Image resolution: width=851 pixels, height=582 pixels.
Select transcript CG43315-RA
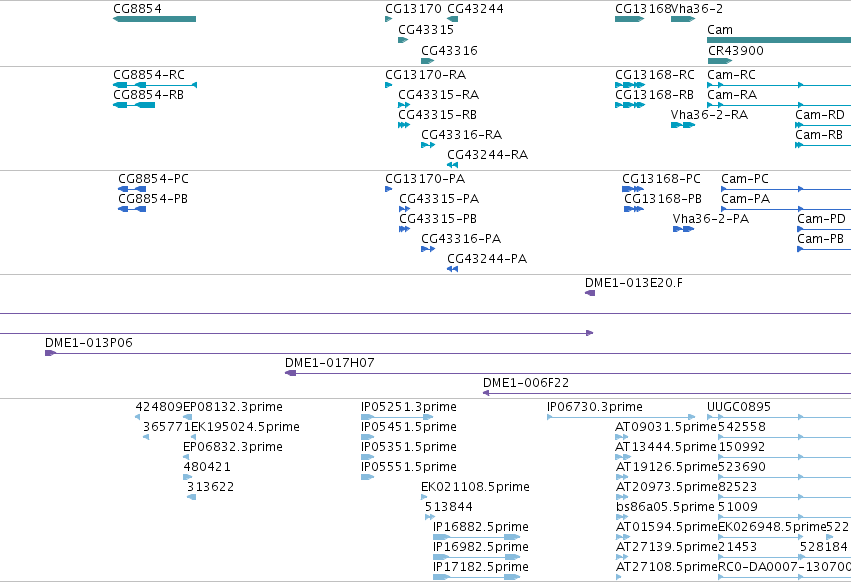pos(439,94)
